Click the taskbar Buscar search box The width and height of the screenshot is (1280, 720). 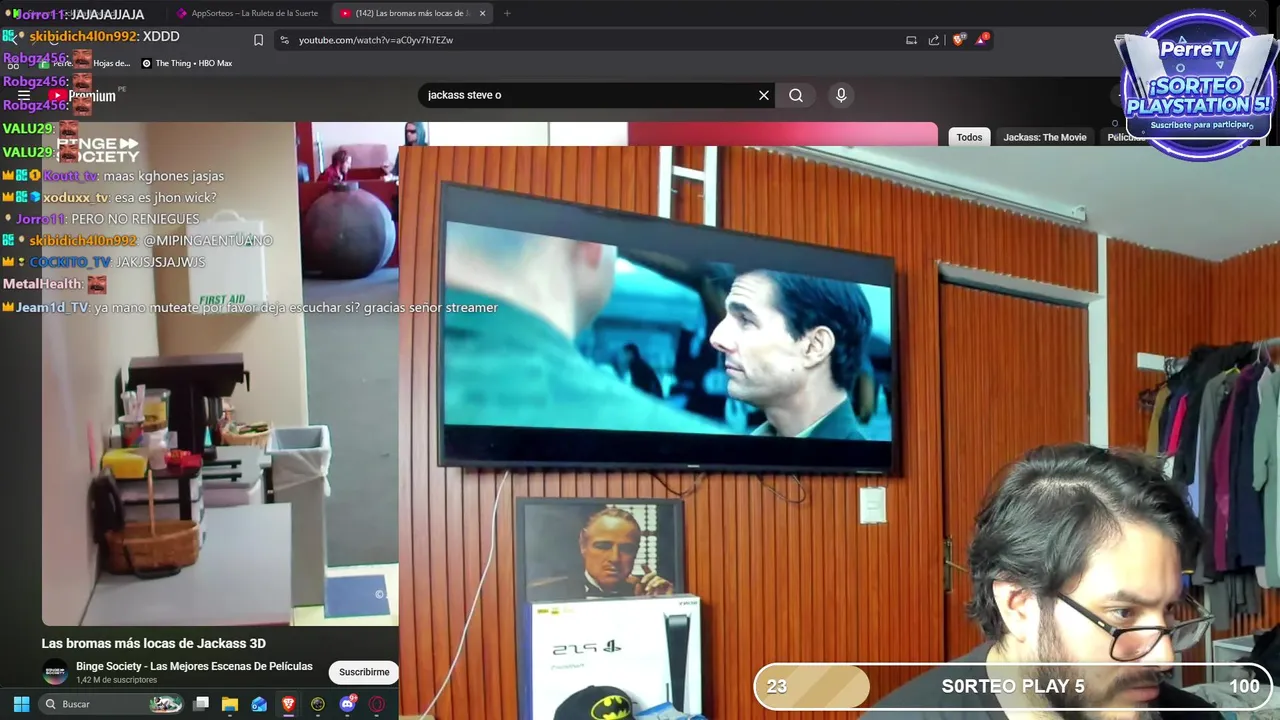[112, 704]
